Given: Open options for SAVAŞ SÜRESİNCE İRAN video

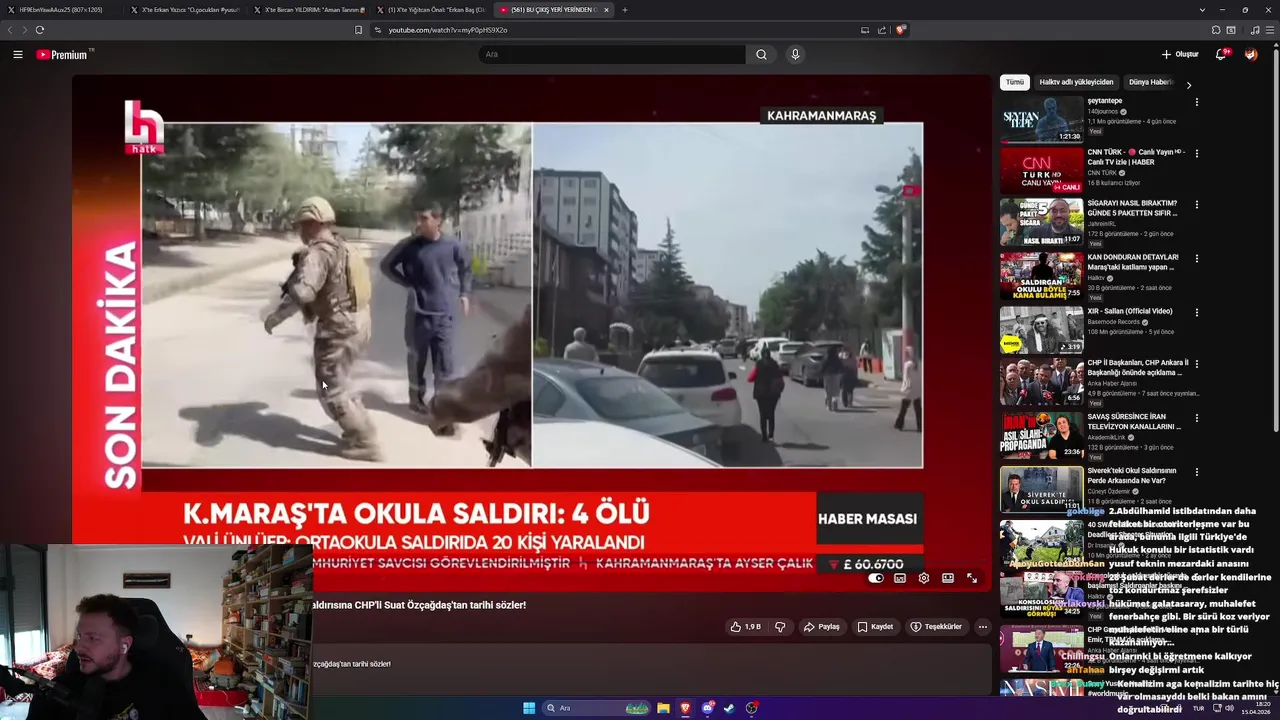Looking at the screenshot, I should [x=1196, y=418].
